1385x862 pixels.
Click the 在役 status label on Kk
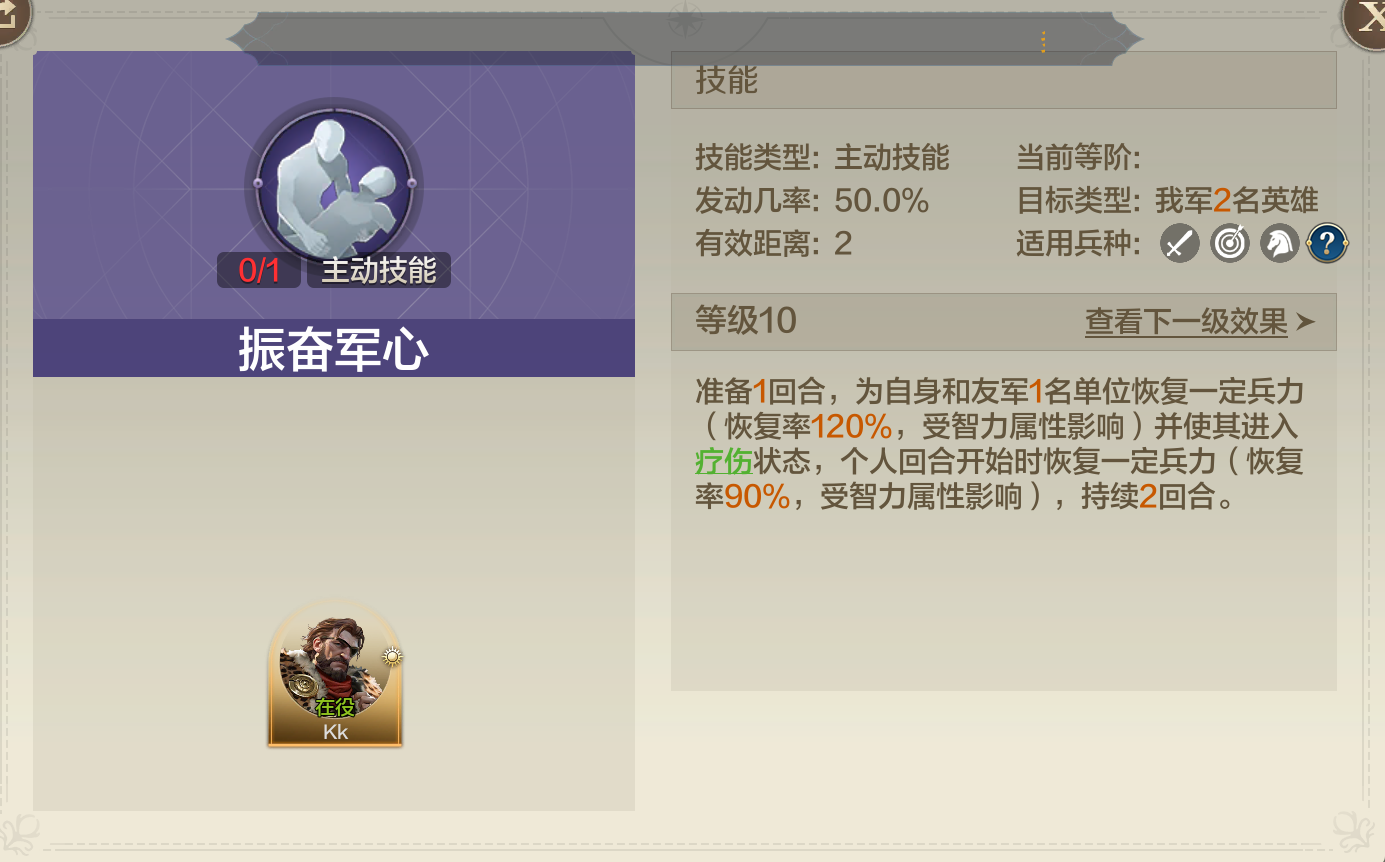(x=335, y=708)
